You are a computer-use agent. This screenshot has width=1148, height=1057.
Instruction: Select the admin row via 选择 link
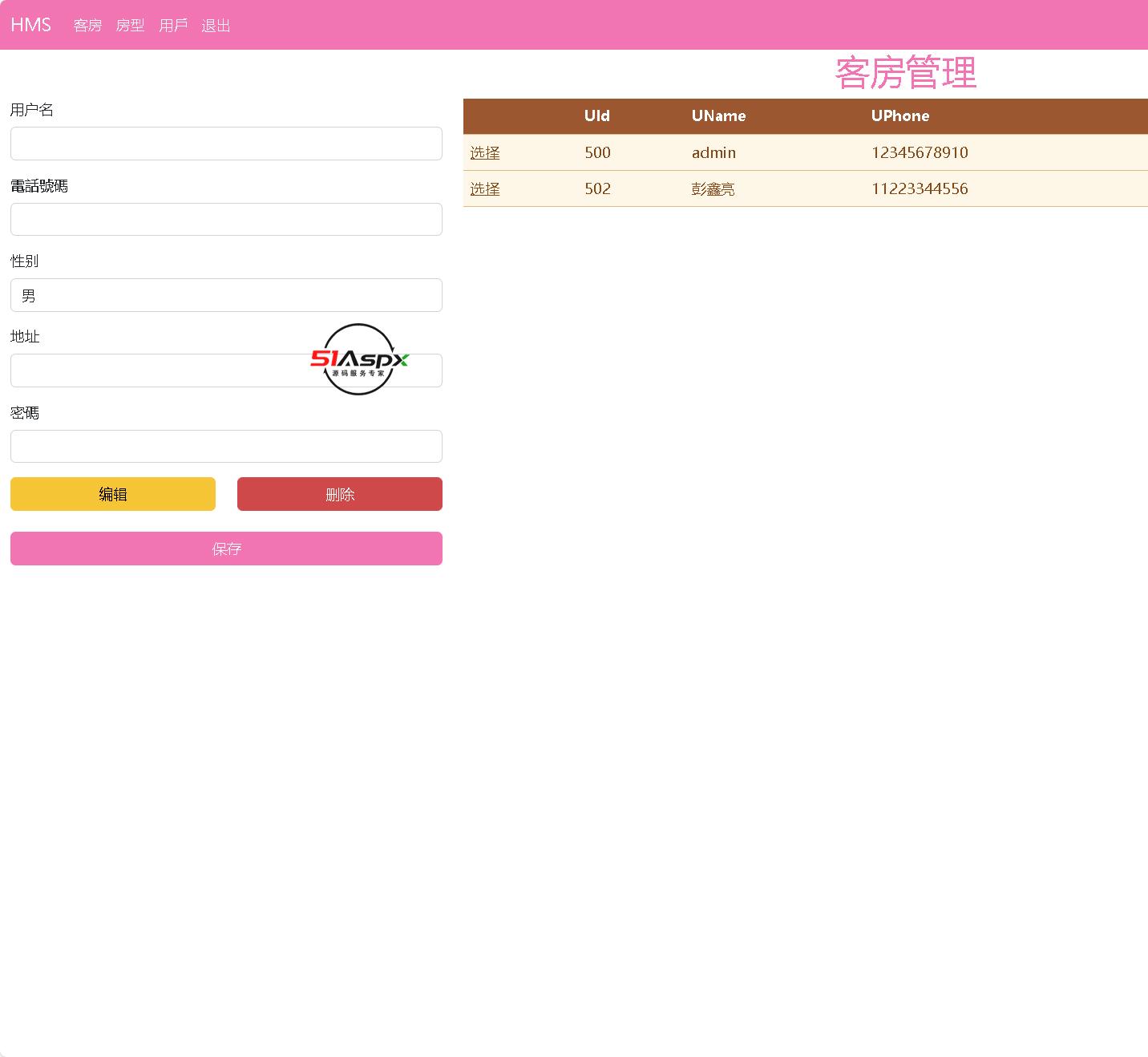pyautogui.click(x=485, y=152)
